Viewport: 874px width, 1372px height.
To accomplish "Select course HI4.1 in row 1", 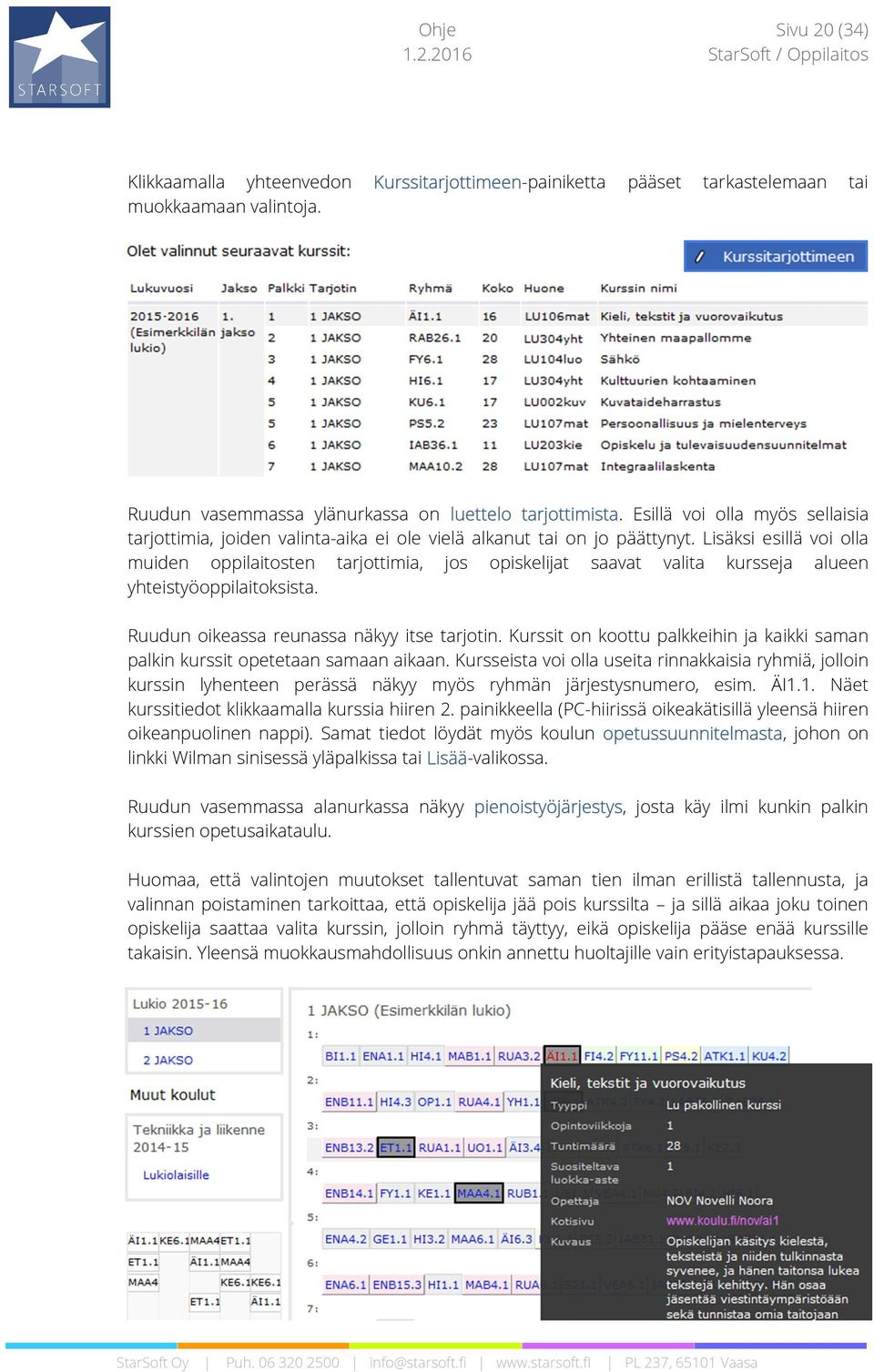I will click(425, 1056).
